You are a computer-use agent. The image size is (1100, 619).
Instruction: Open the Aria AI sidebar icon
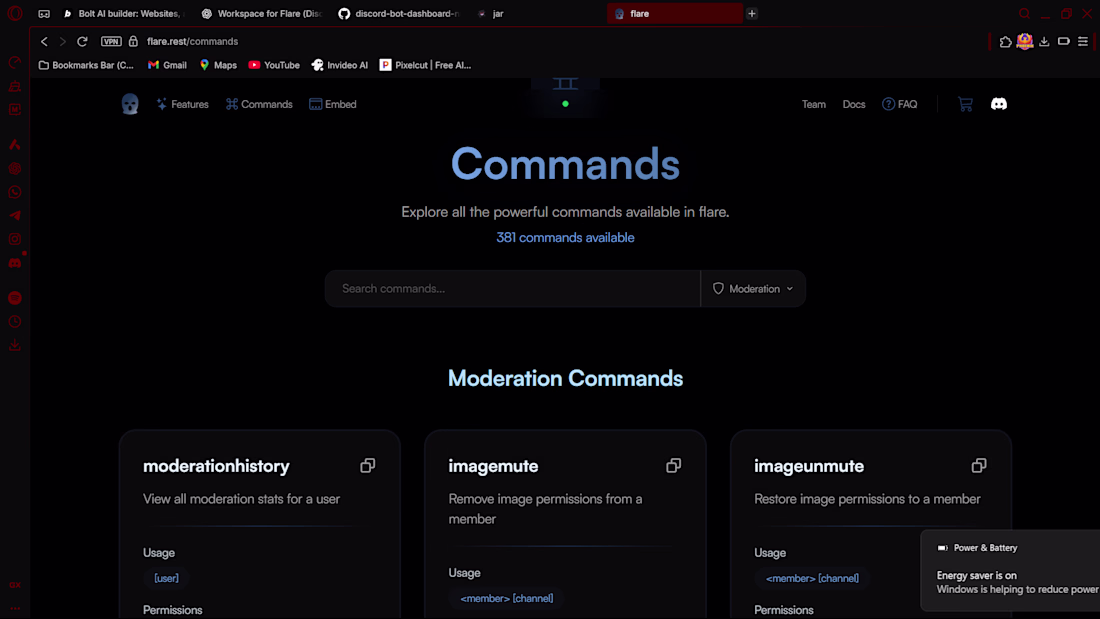click(x=15, y=145)
